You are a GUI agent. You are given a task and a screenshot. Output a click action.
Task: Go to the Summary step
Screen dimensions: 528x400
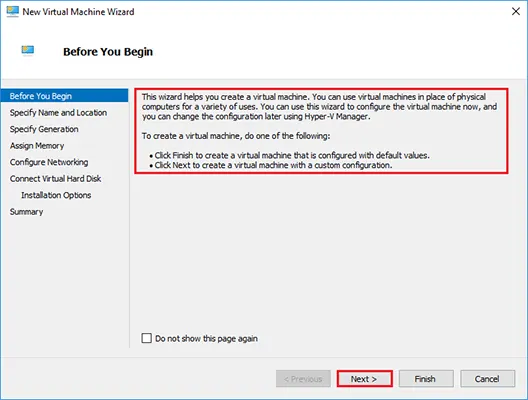point(27,212)
